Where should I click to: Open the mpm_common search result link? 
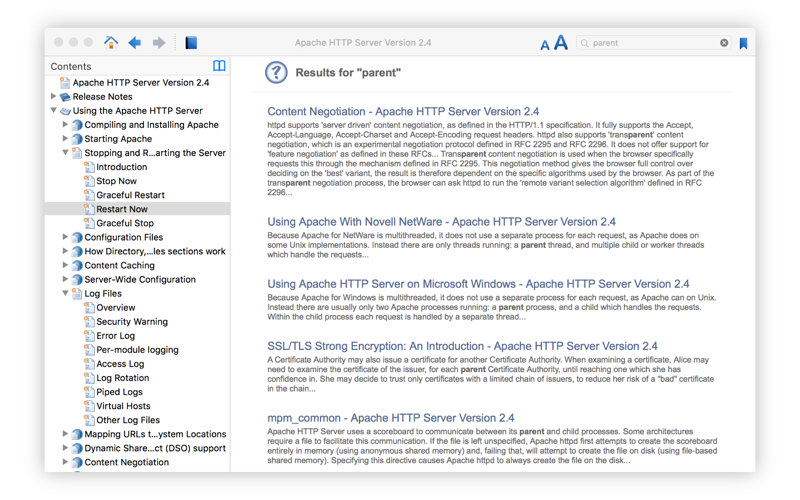[x=391, y=418]
